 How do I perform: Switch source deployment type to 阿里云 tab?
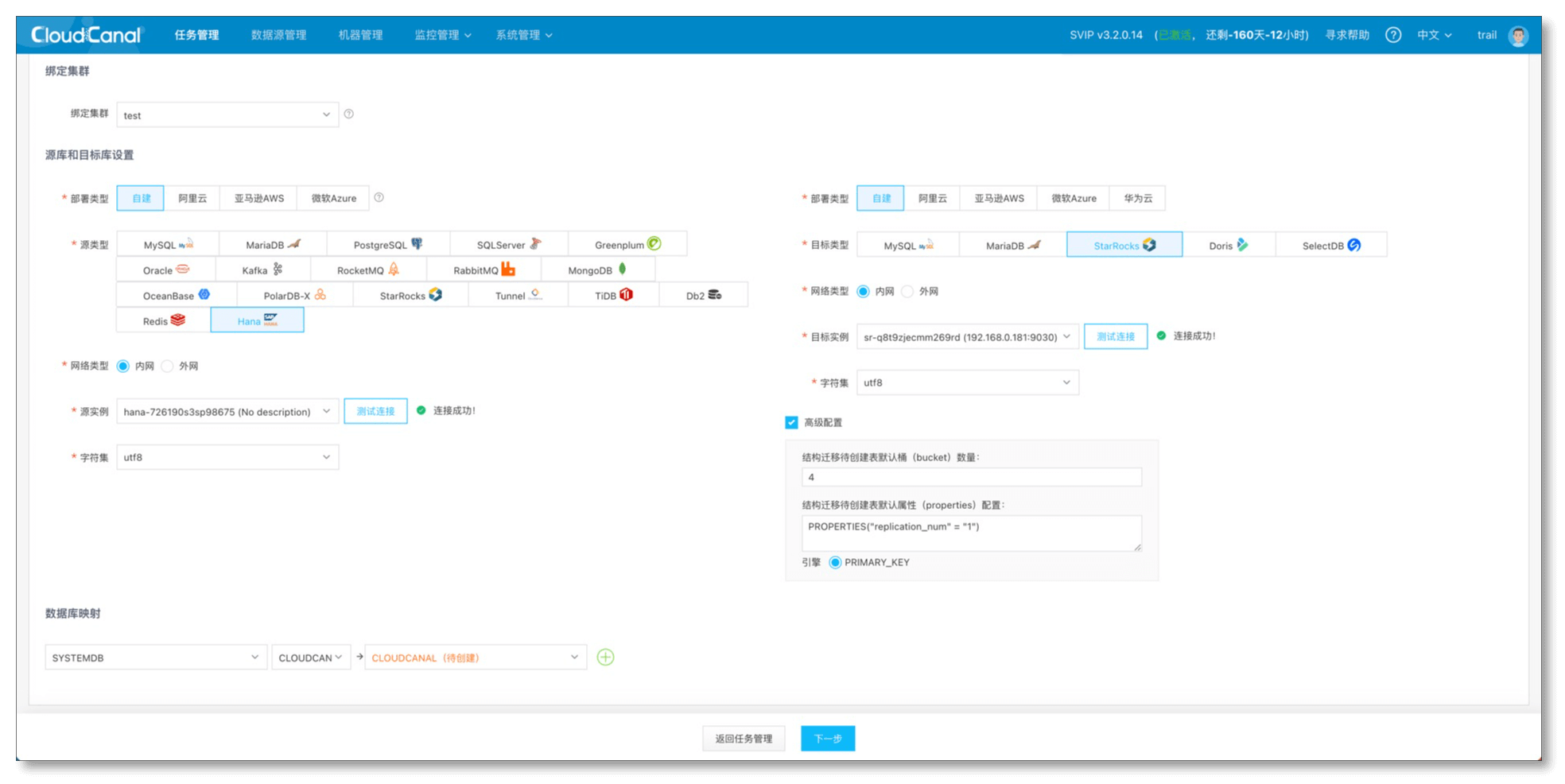[192, 198]
